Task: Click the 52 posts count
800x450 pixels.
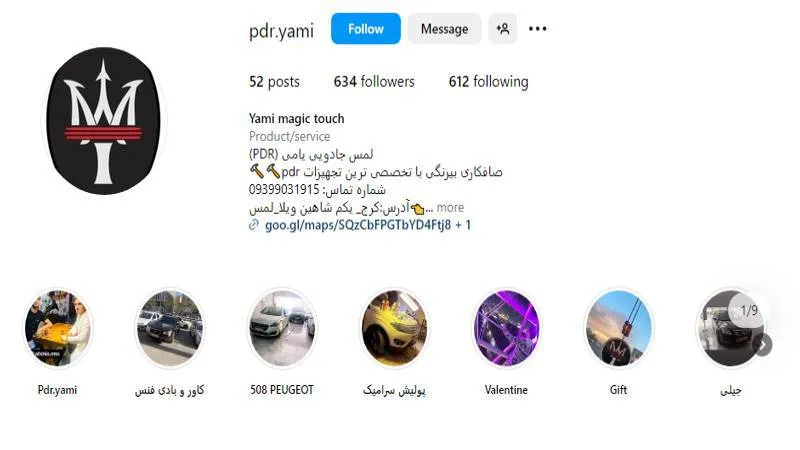Action: point(274,82)
